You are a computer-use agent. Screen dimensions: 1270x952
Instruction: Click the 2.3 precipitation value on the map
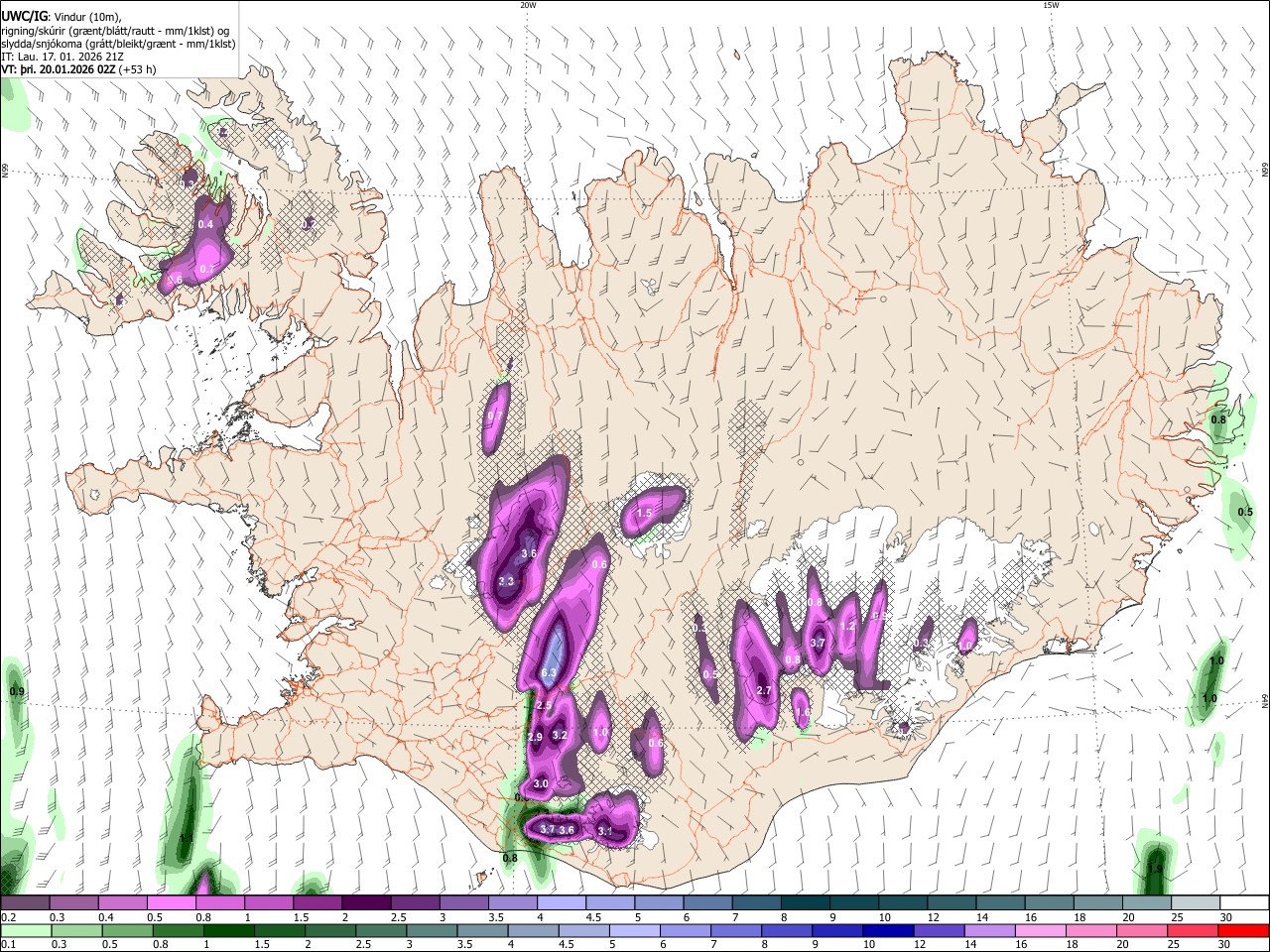click(x=506, y=582)
